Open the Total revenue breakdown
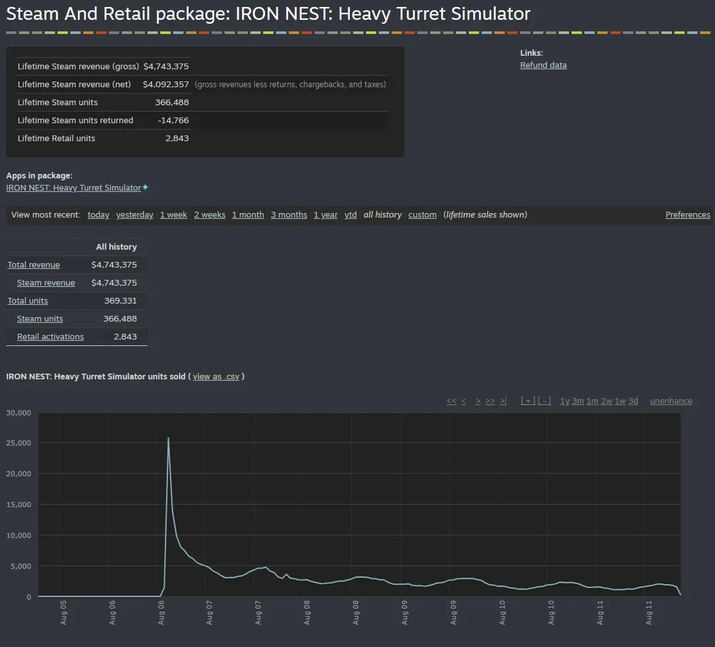The image size is (715, 647). (33, 265)
